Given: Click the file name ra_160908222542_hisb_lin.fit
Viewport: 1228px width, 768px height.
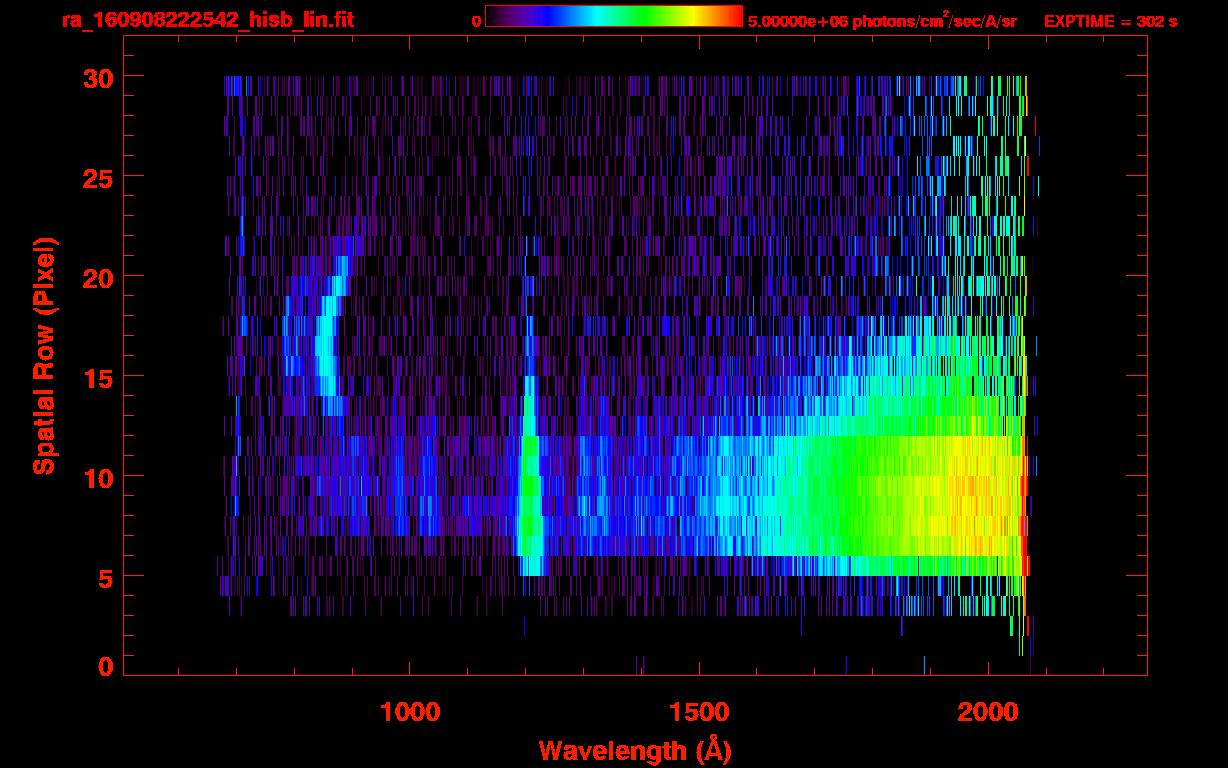Looking at the screenshot, I should [x=207, y=20].
